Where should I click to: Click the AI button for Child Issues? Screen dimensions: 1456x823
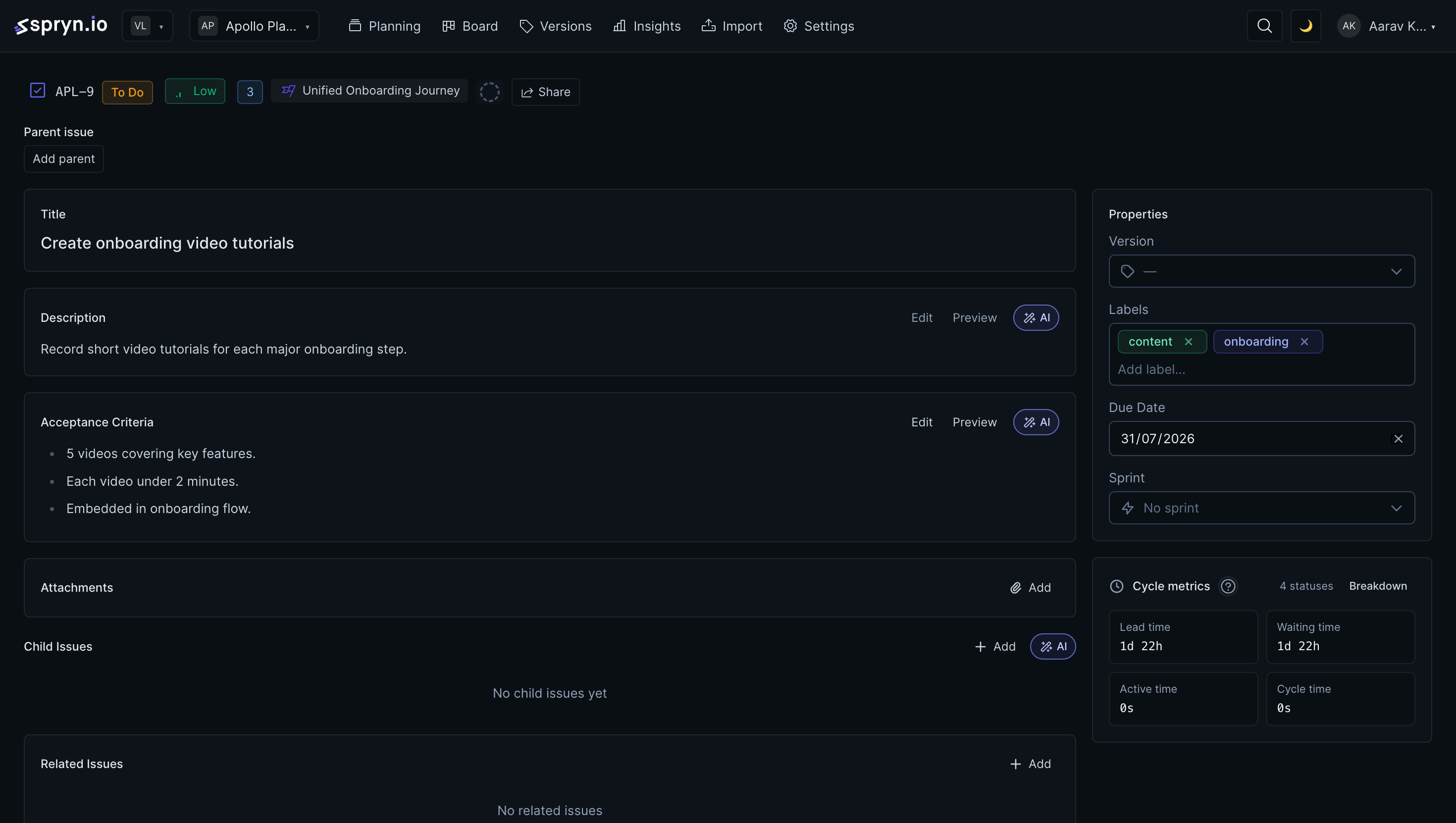click(x=1052, y=646)
